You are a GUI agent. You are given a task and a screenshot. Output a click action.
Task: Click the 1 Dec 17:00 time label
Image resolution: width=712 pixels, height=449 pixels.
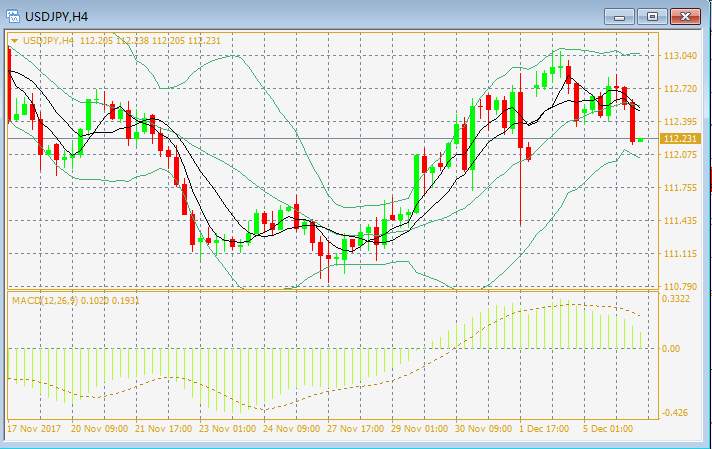tap(544, 429)
